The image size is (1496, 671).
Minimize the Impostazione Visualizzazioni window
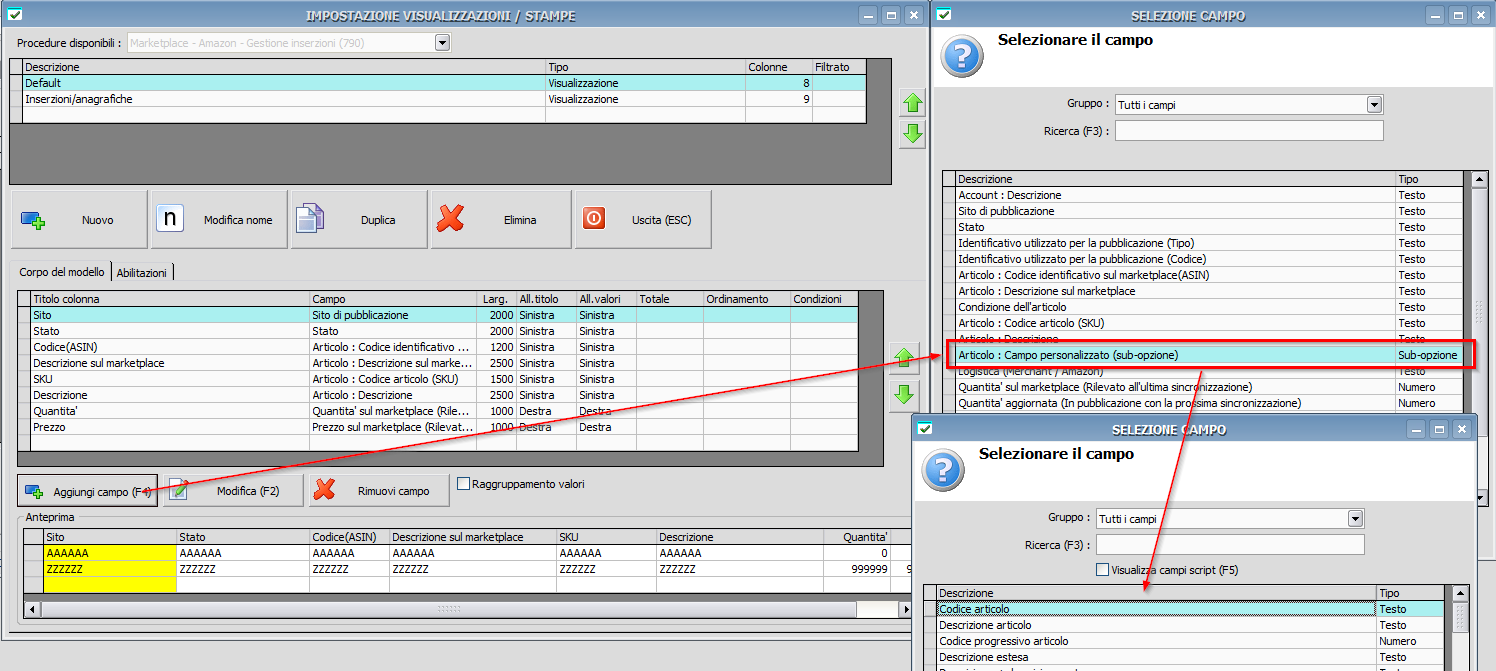[866, 15]
